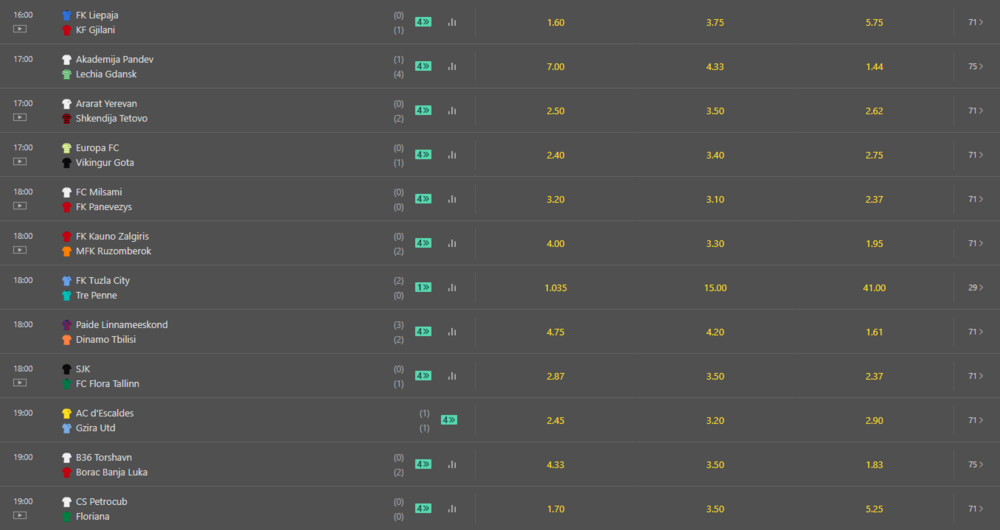Expand 71 more markets for FK Liepaja match
1000x530 pixels.
[976, 22]
